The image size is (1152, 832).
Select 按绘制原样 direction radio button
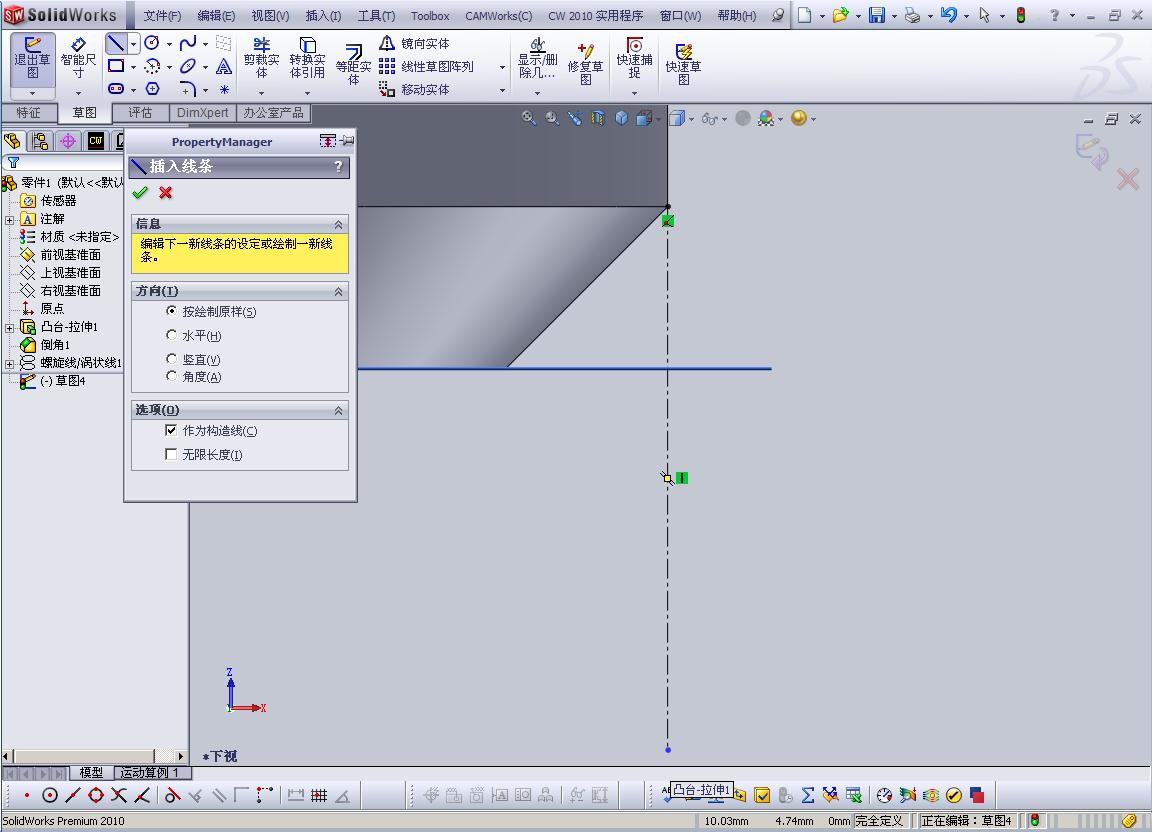point(171,311)
